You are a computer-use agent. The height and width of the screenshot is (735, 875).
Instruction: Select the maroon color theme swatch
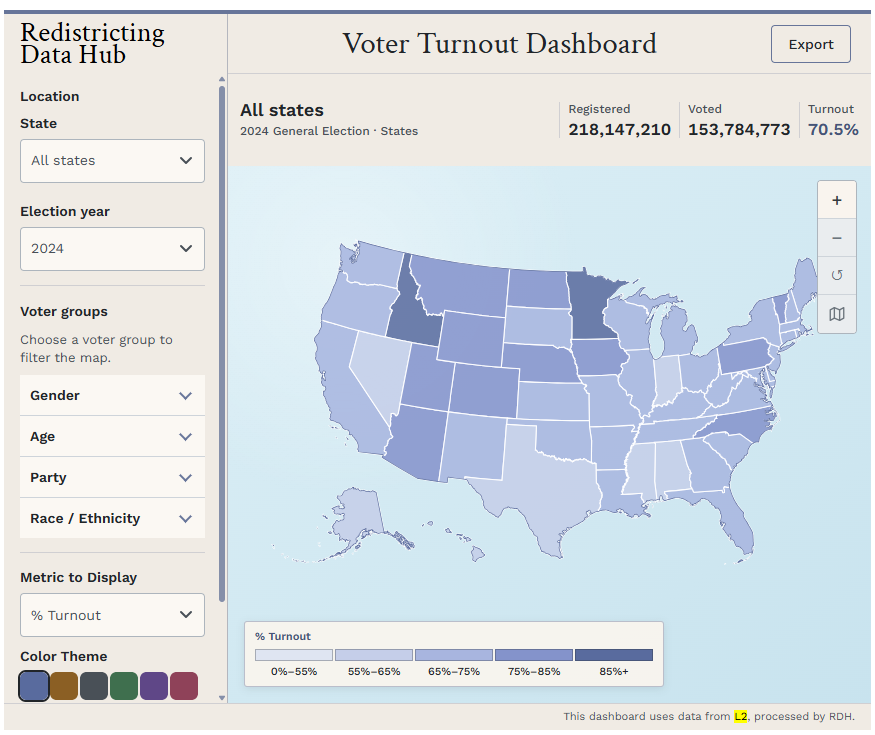pos(184,686)
